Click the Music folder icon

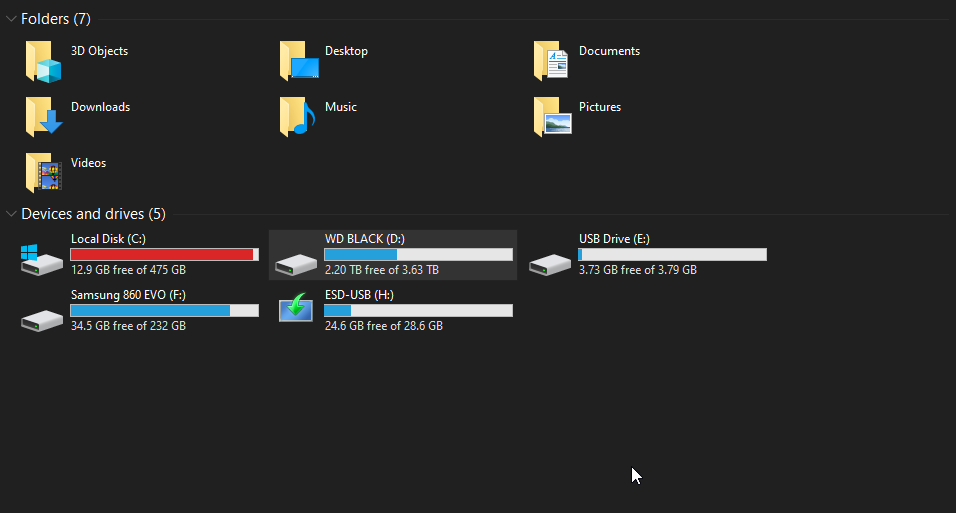pos(298,118)
